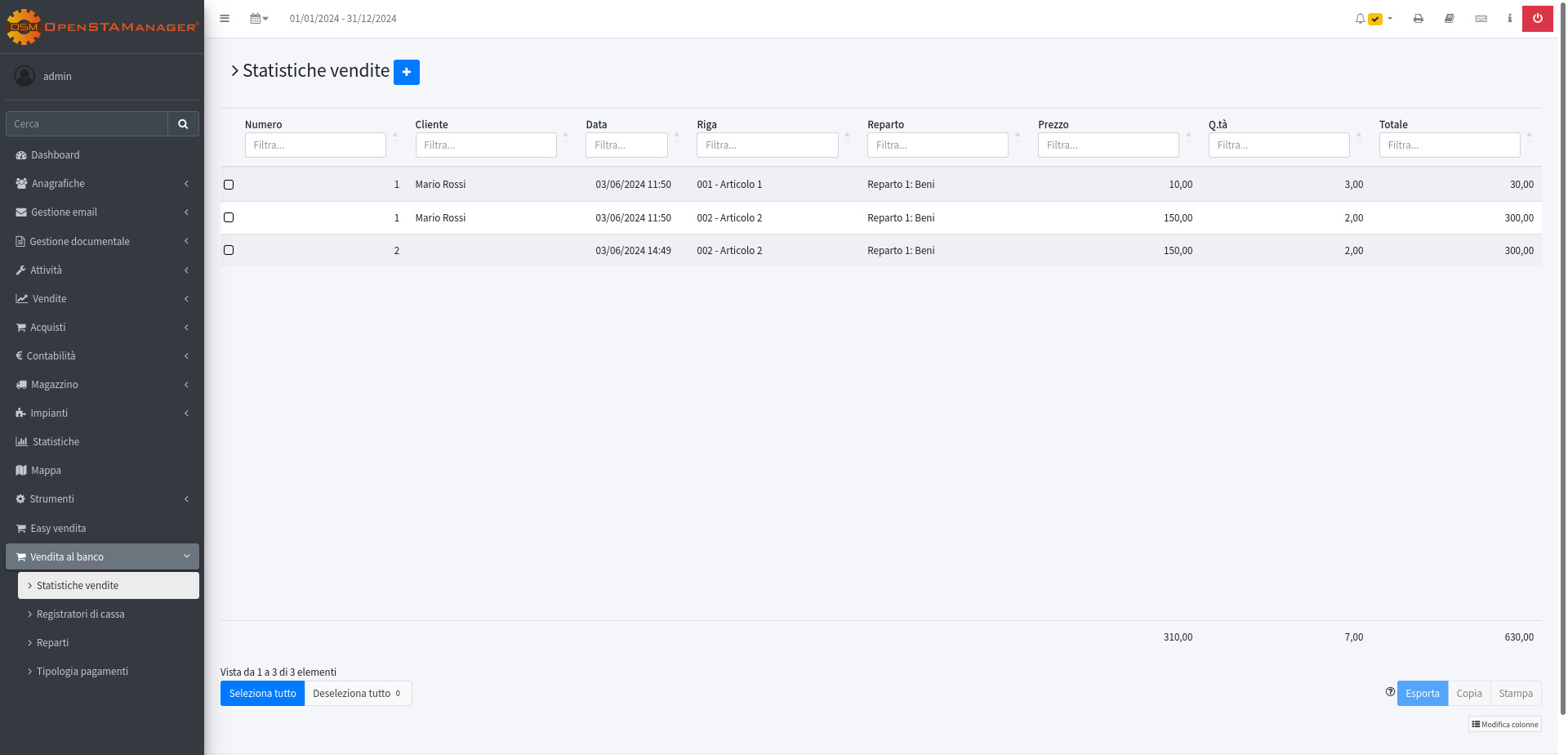Open the manual book icon
Viewport: 1568px width, 755px height.
pos(1450,19)
